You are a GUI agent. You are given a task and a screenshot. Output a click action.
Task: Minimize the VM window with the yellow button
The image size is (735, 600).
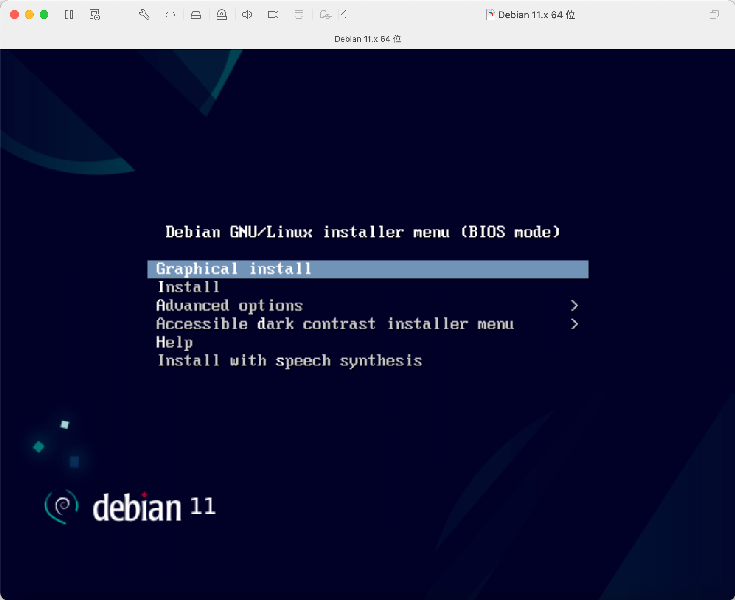point(29,15)
